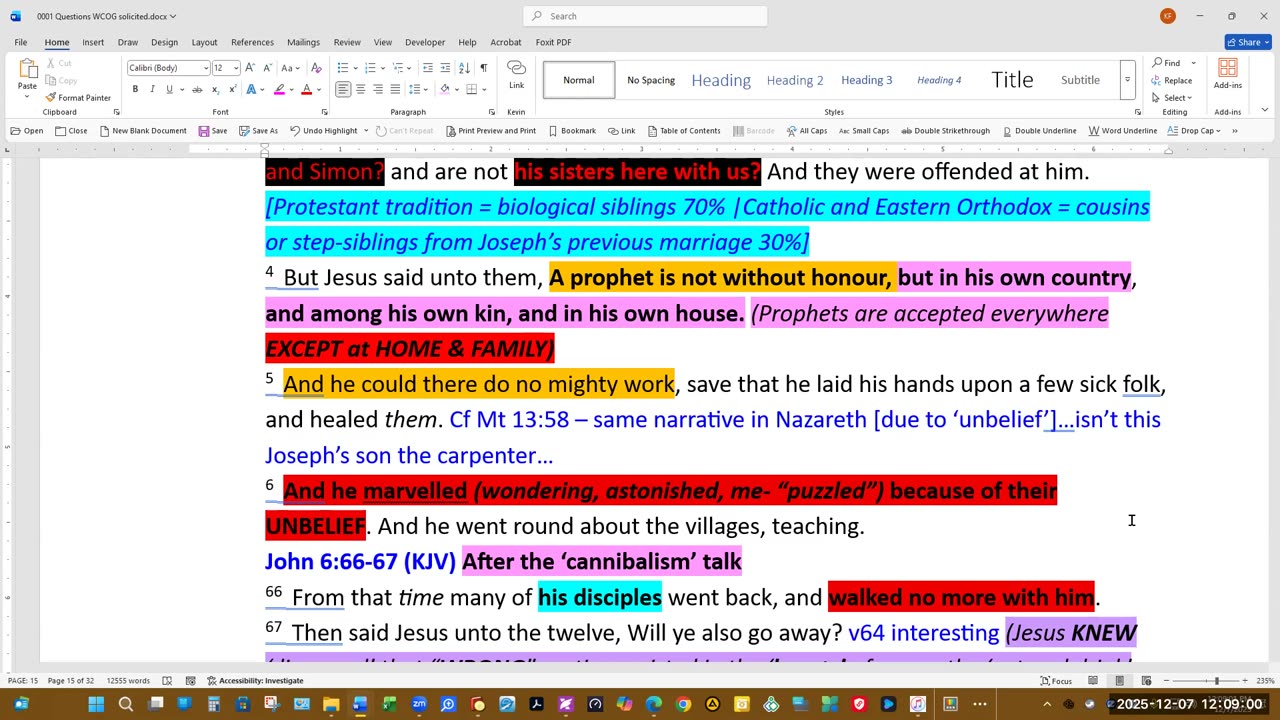Increase paragraph indent
Screen dimensions: 1280x720
click(x=445, y=68)
